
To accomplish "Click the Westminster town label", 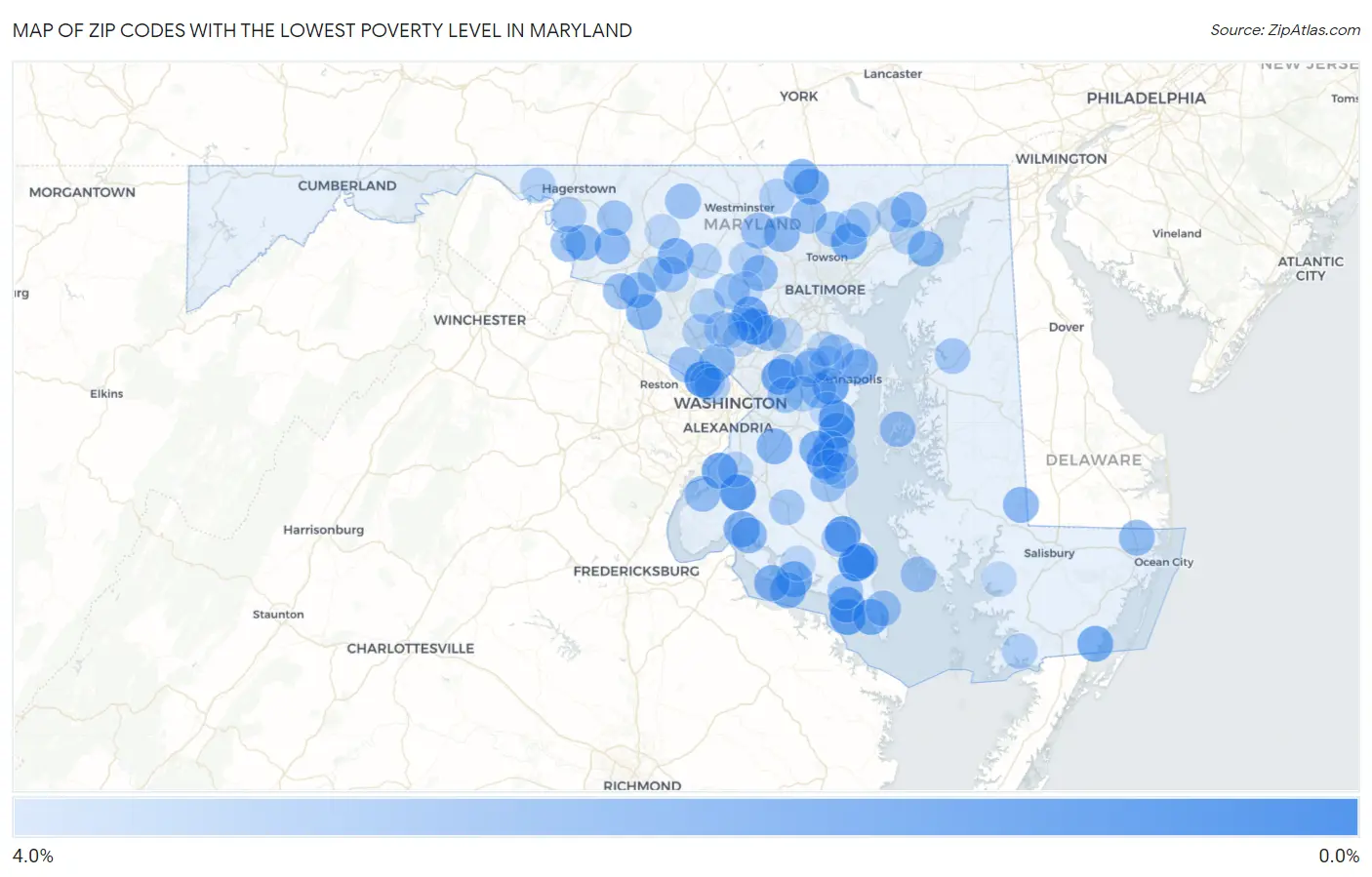I will (x=739, y=208).
